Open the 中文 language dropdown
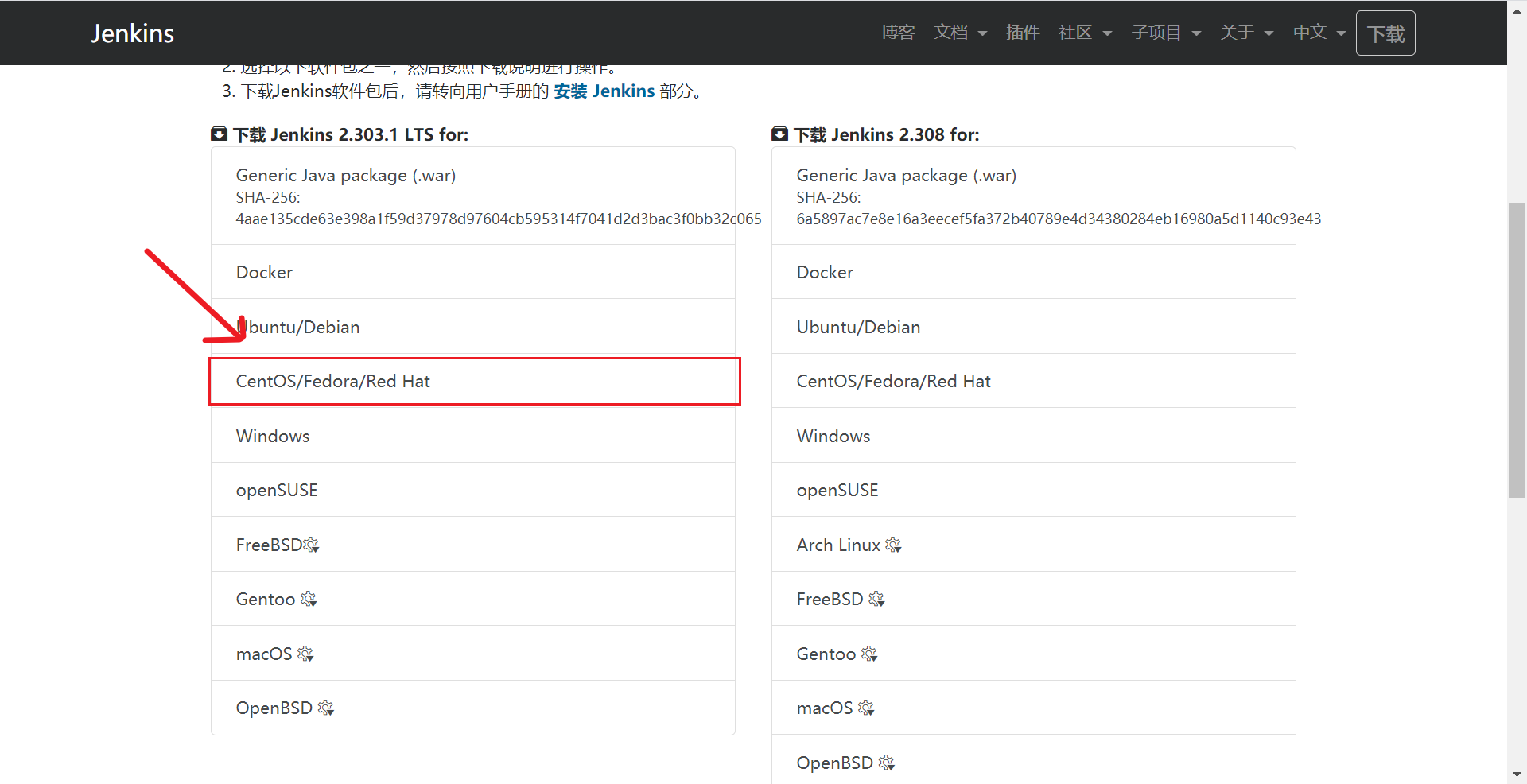1527x784 pixels. pyautogui.click(x=1319, y=33)
